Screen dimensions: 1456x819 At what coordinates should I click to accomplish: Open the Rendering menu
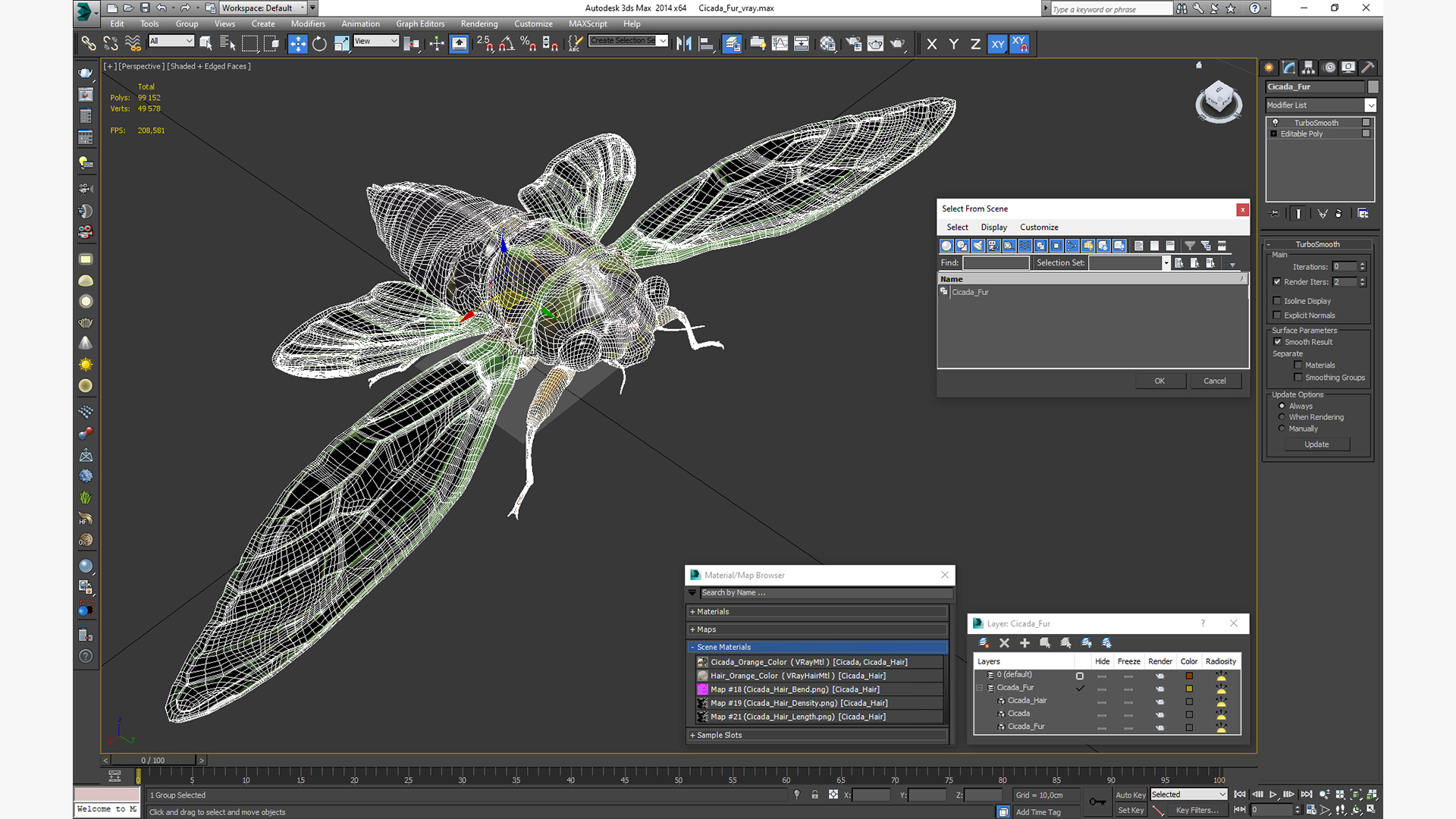click(479, 24)
